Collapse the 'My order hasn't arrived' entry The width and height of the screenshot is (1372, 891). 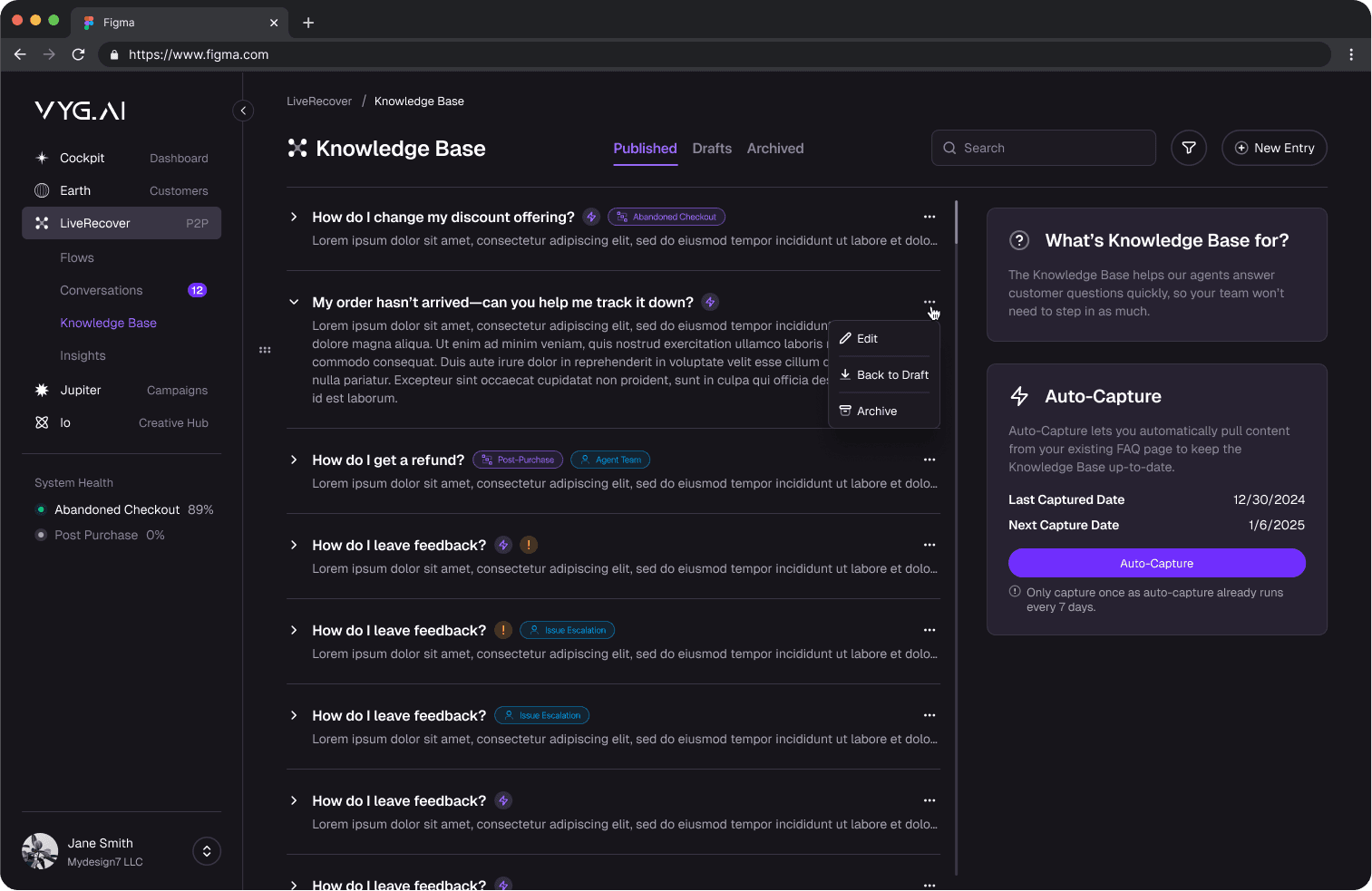[x=294, y=302]
